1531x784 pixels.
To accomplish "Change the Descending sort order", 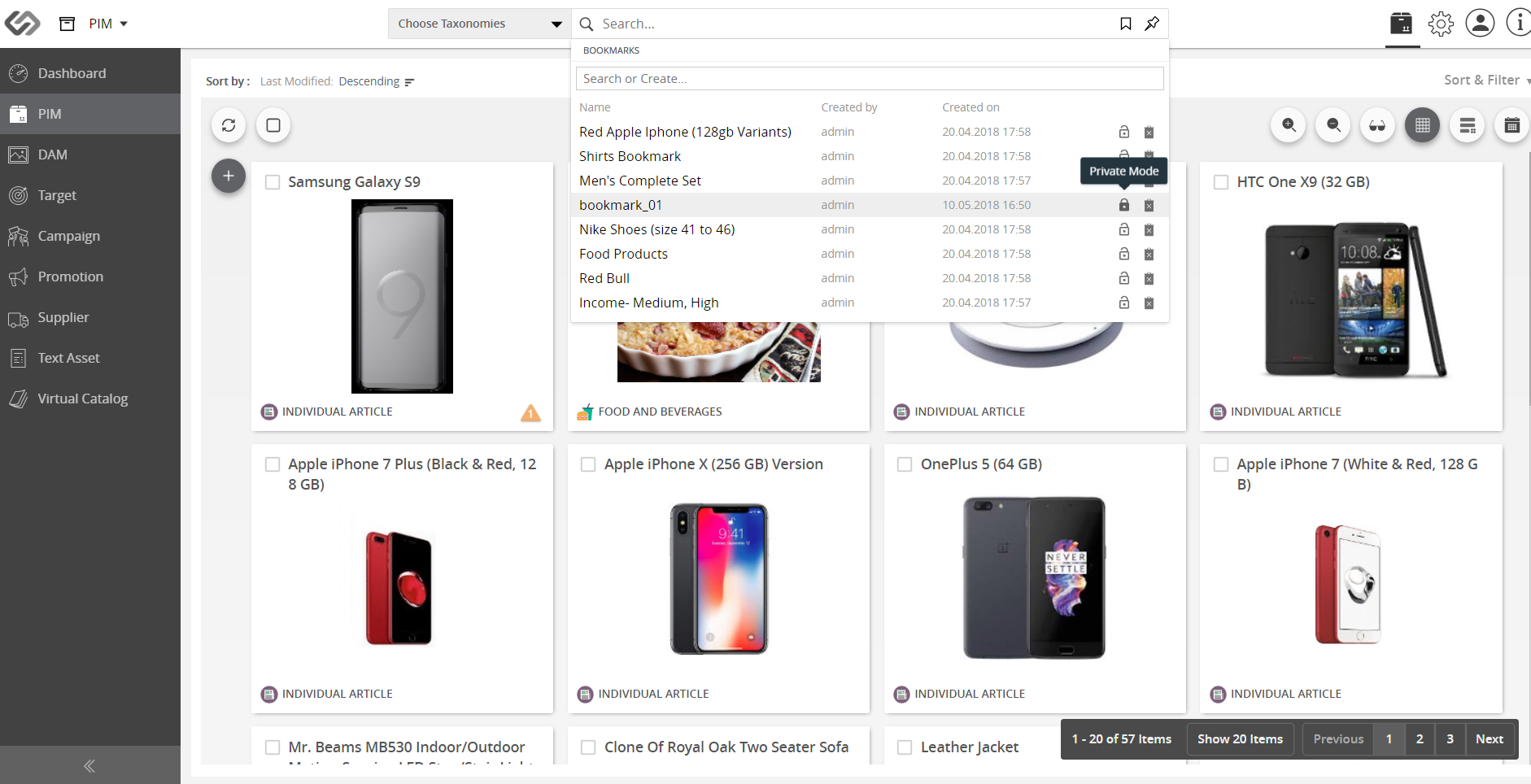I will [377, 81].
